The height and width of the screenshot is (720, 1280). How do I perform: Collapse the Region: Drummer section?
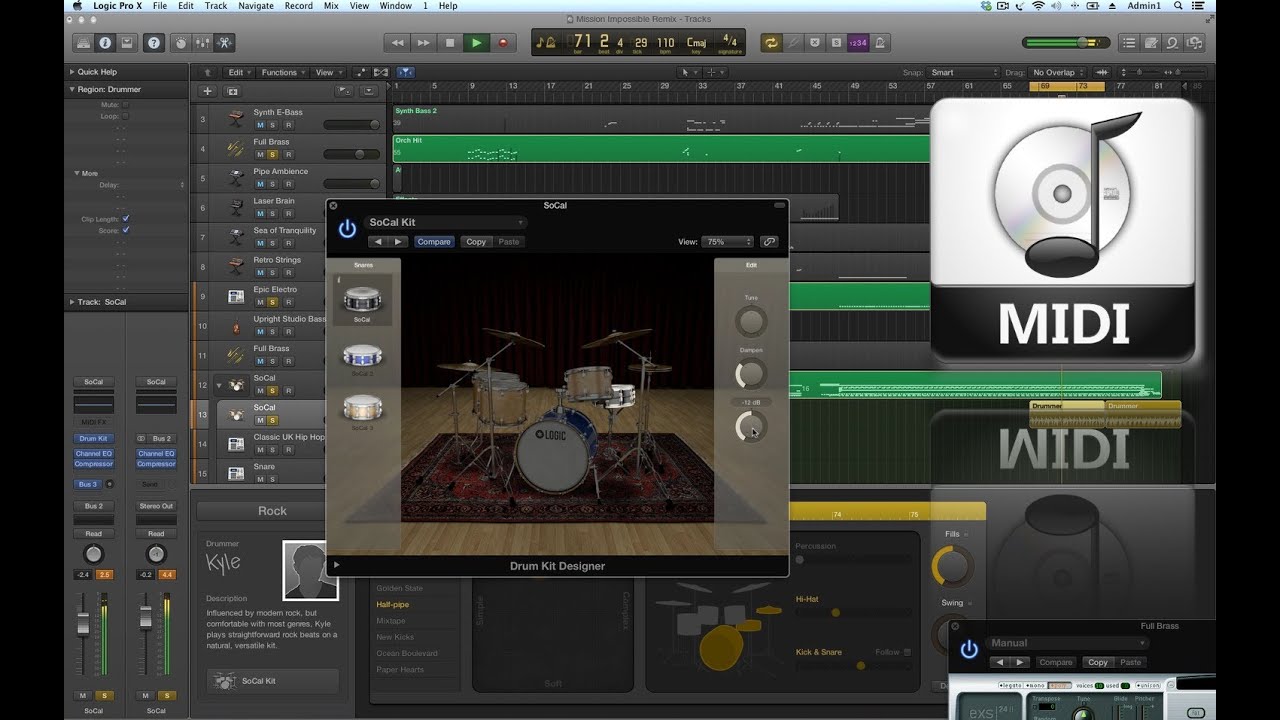point(72,89)
